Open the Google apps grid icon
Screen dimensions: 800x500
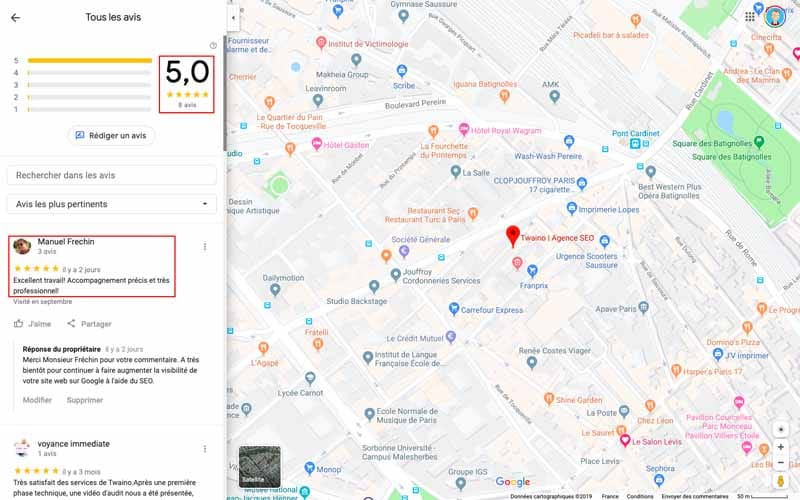[x=749, y=17]
